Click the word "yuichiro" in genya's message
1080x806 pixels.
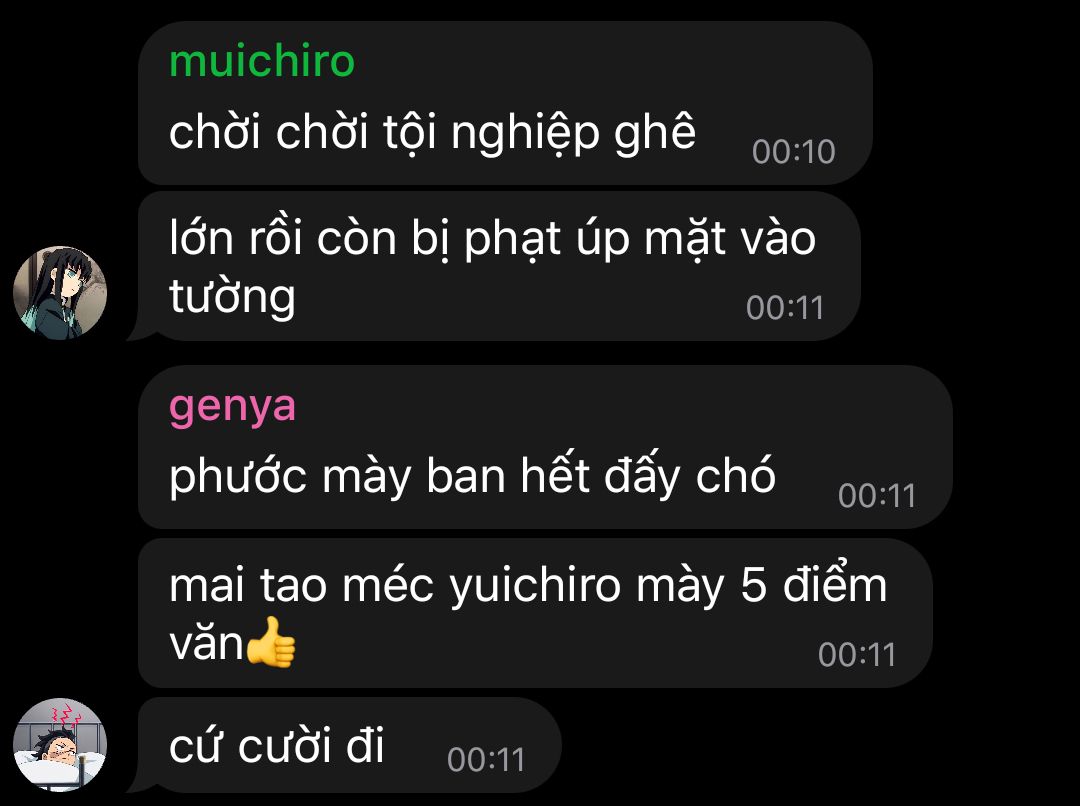[535, 588]
